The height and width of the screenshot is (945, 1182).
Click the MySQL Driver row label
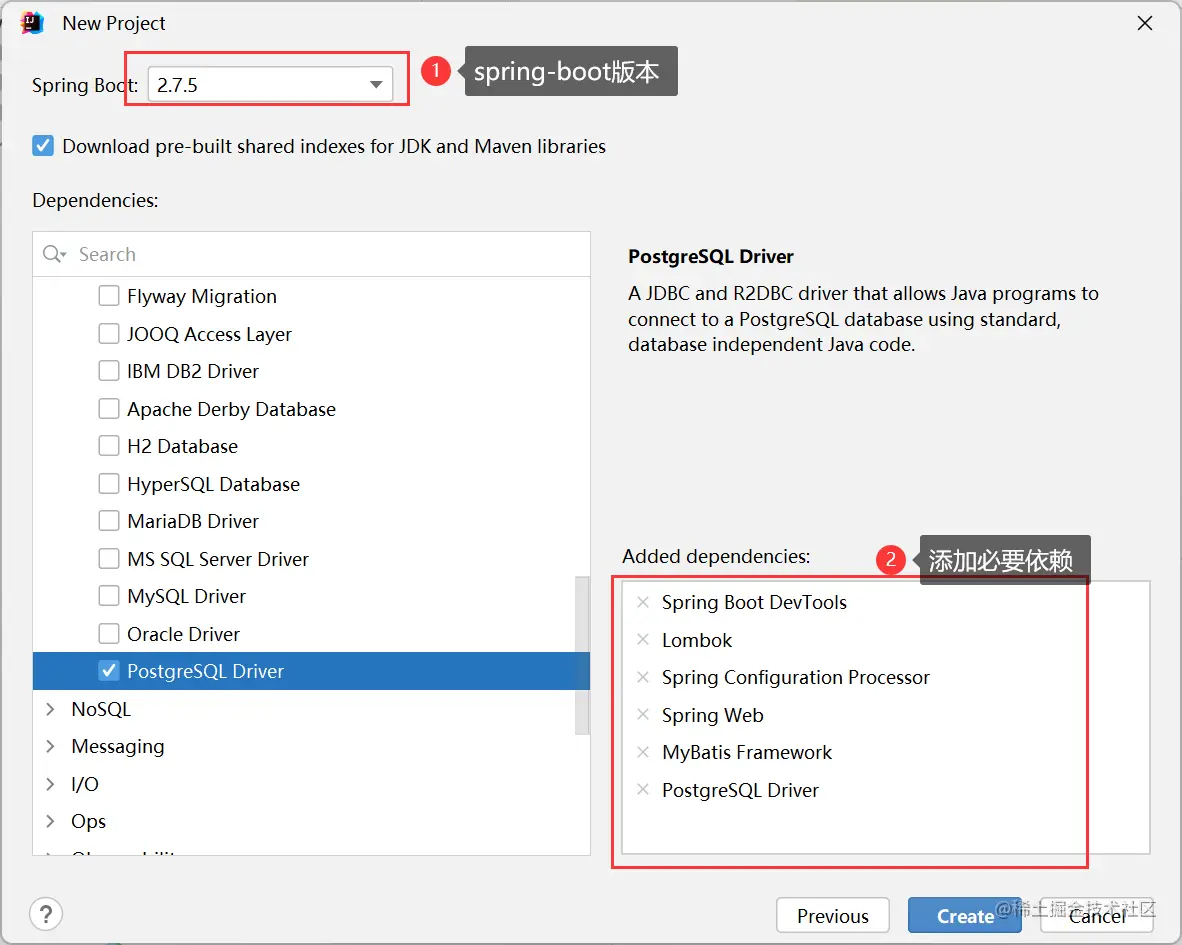click(x=186, y=596)
